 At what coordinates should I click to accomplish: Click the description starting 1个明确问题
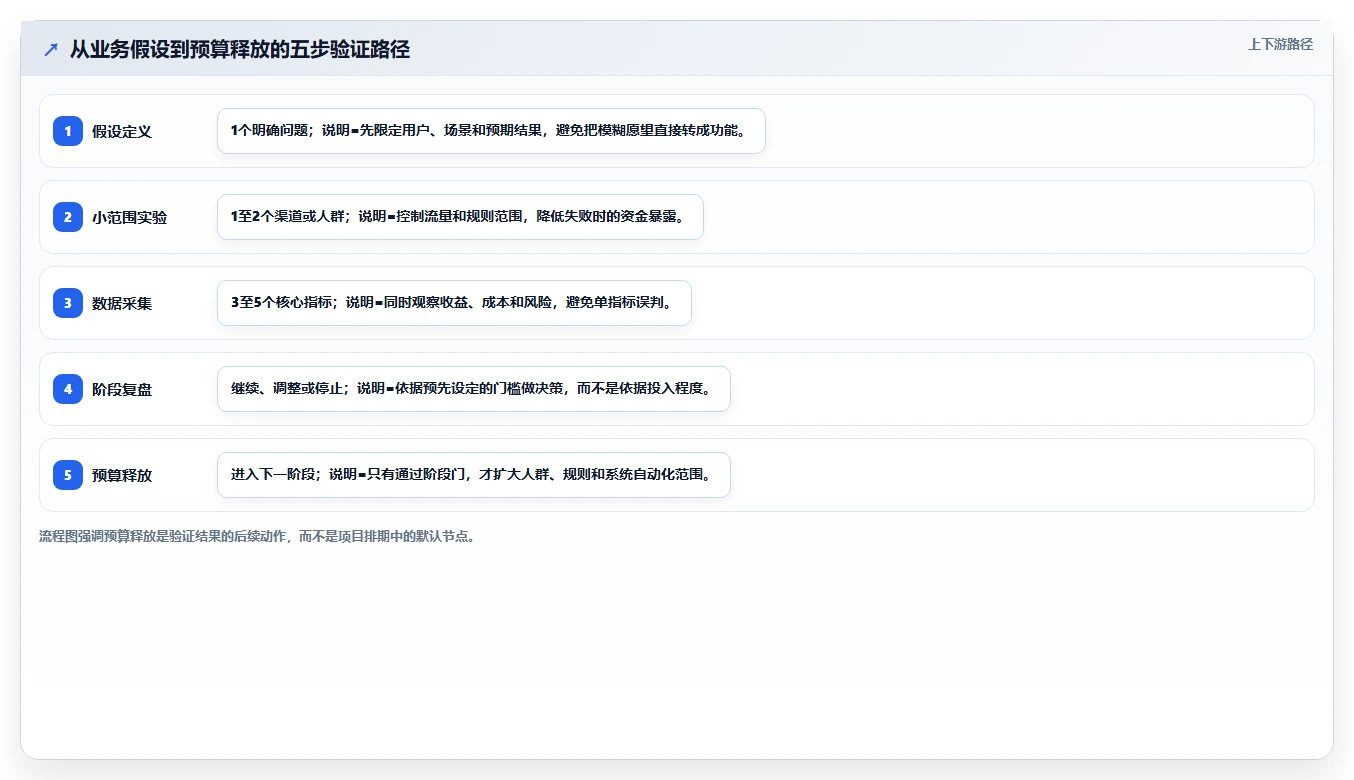point(491,131)
